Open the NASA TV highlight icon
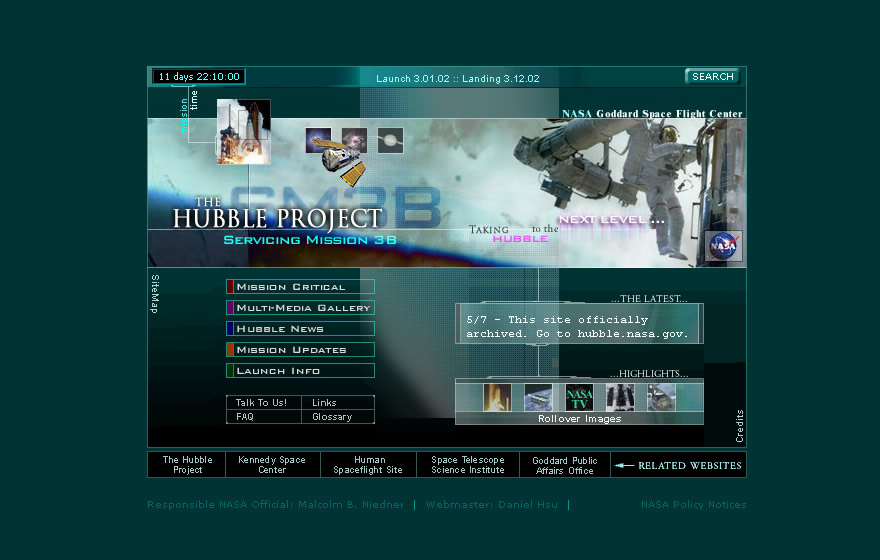Screen dimensions: 880x560 tap(579, 397)
